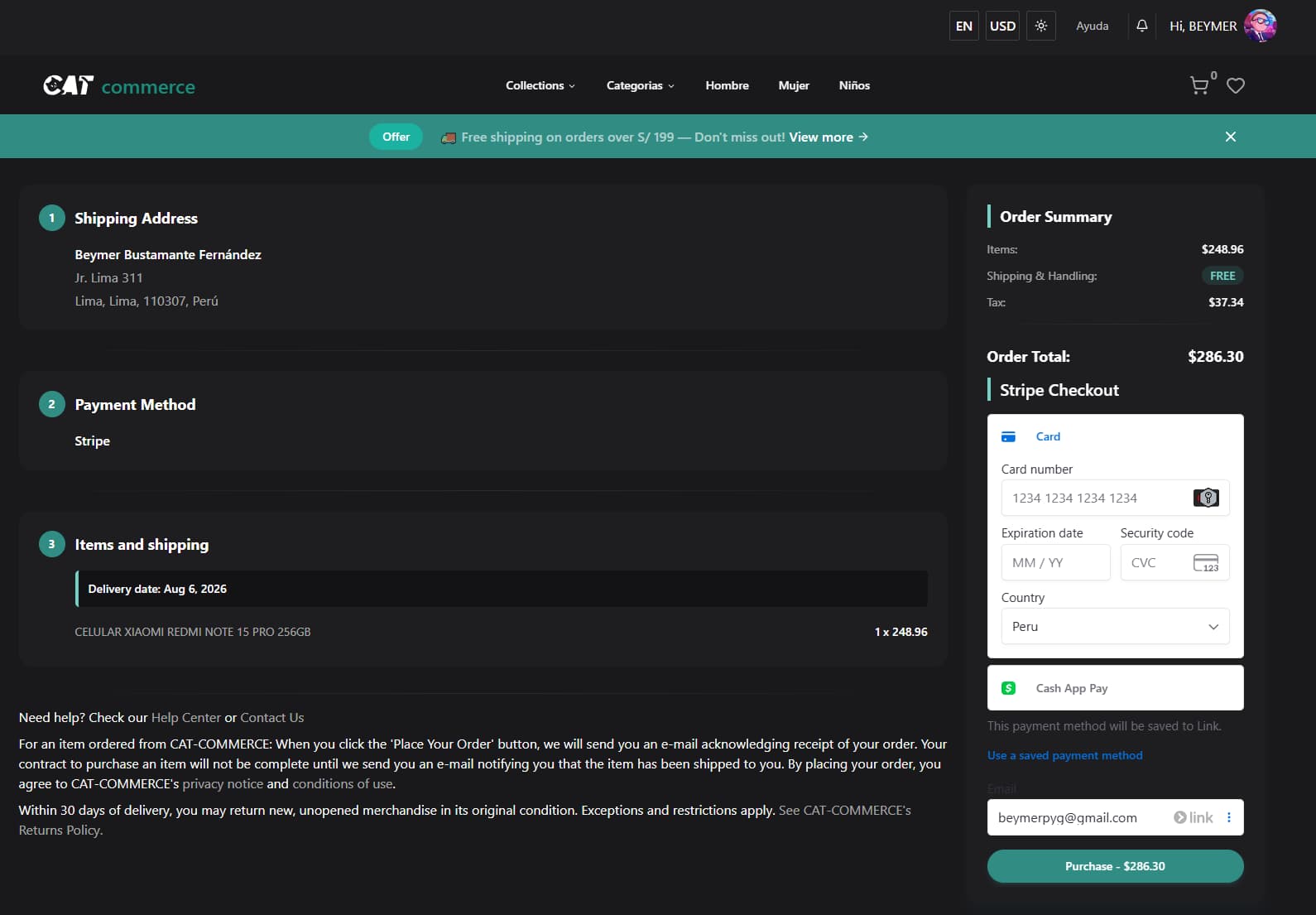Click View more in the offer banner
The image size is (1316, 915).
(x=829, y=137)
